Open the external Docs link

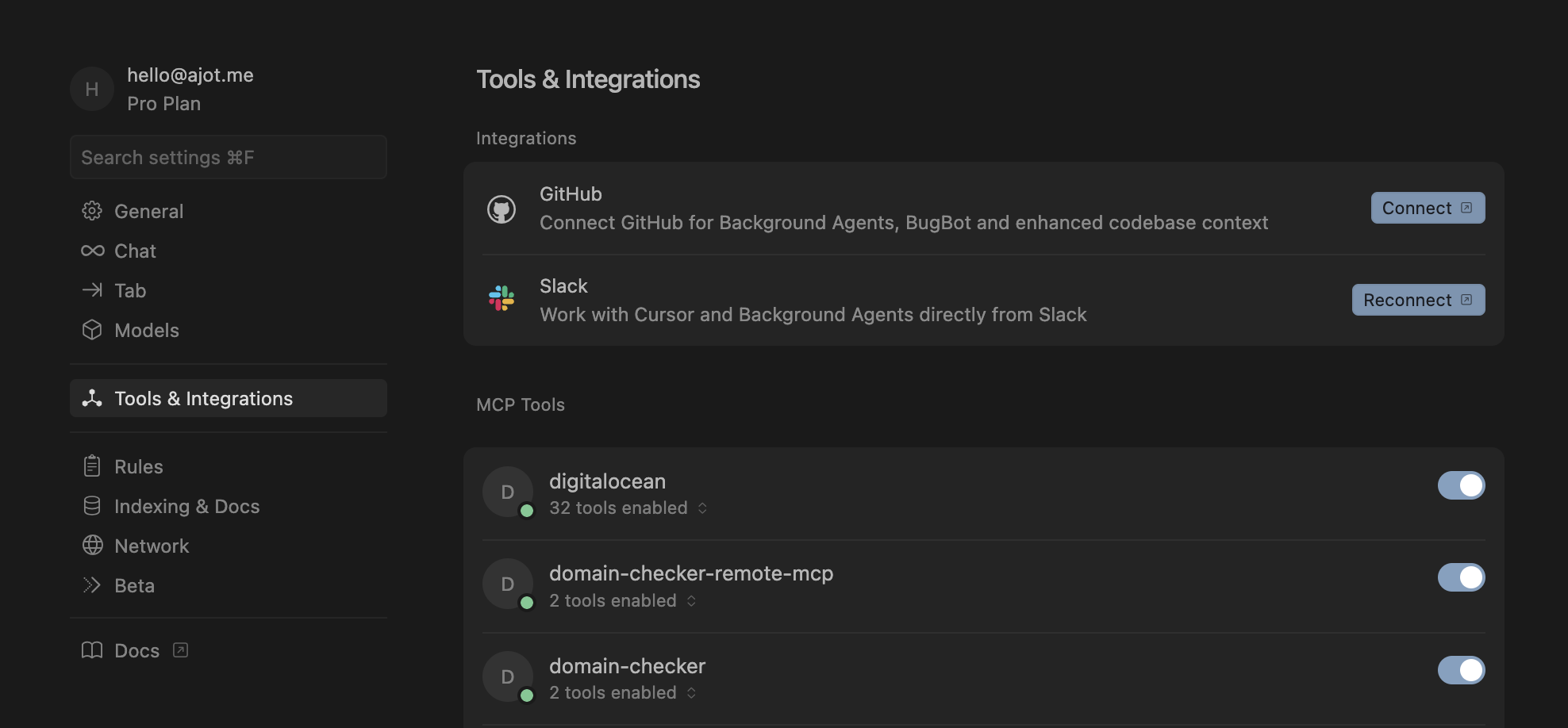136,650
